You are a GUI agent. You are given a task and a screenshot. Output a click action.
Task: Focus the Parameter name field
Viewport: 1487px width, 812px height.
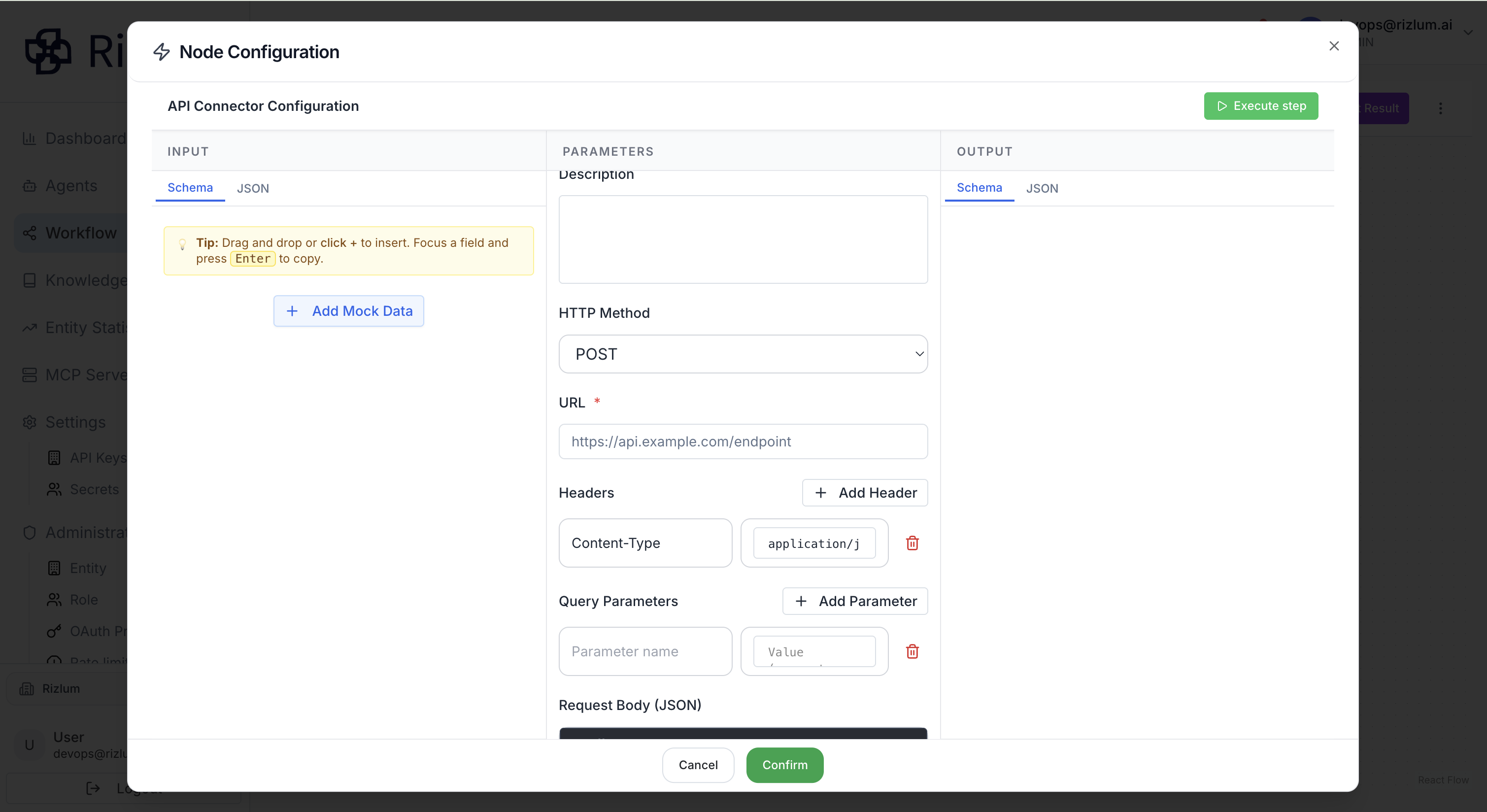[645, 651]
